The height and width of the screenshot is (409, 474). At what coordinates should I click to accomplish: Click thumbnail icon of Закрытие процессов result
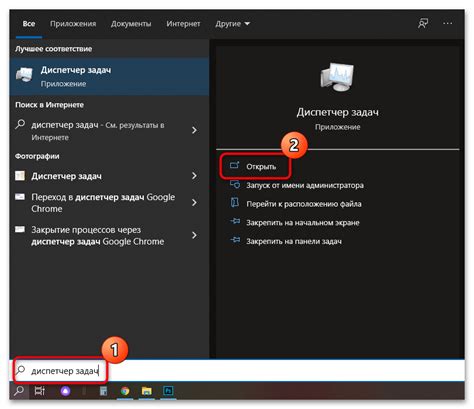pos(20,229)
